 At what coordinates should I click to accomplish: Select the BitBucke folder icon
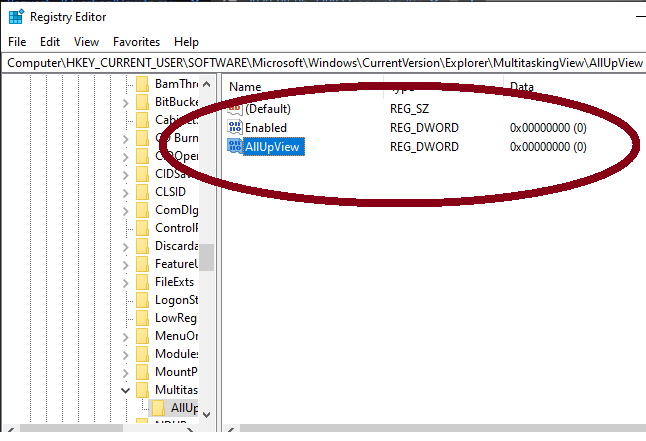143,102
